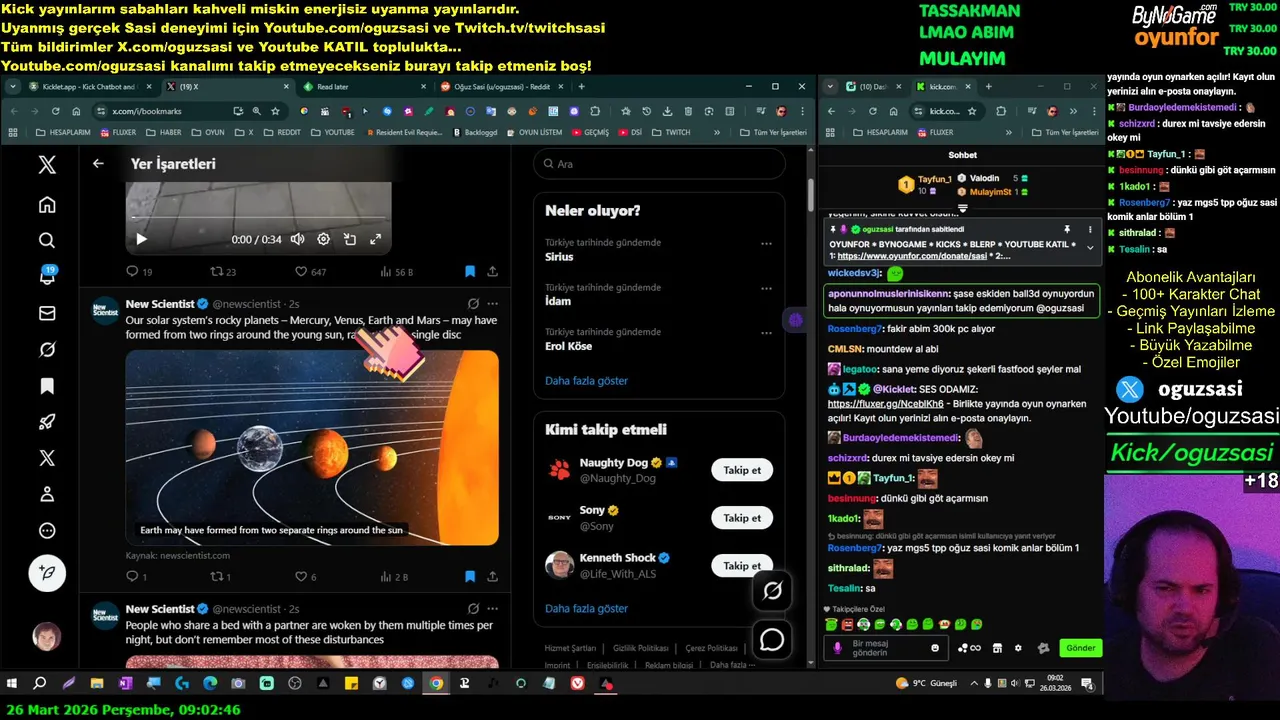Screen dimensions: 1280x720
Task: Open a new tab in the X browser window
Action: pyautogui.click(x=583, y=86)
